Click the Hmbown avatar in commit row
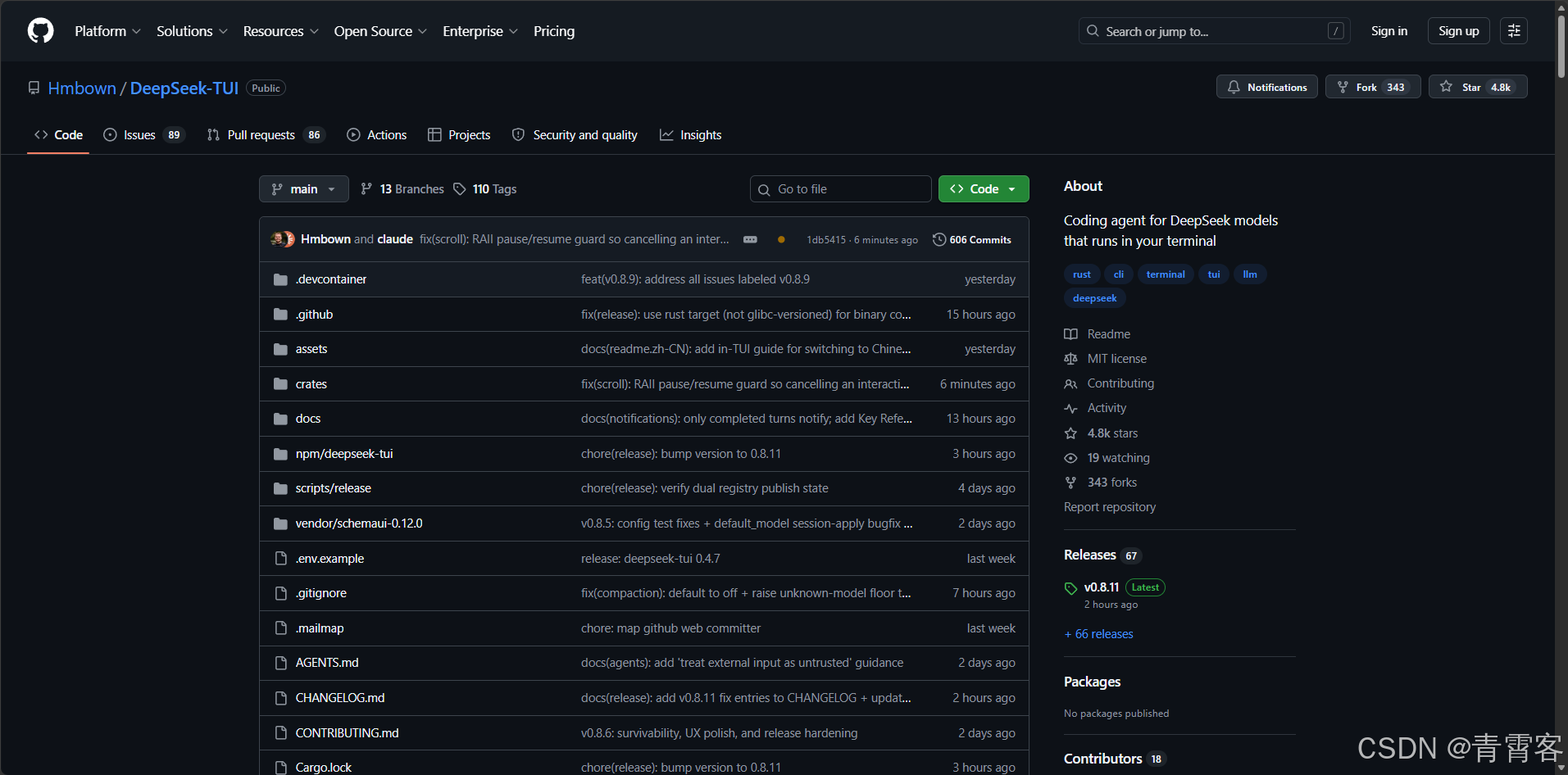Viewport: 1568px width, 775px height. pos(278,239)
